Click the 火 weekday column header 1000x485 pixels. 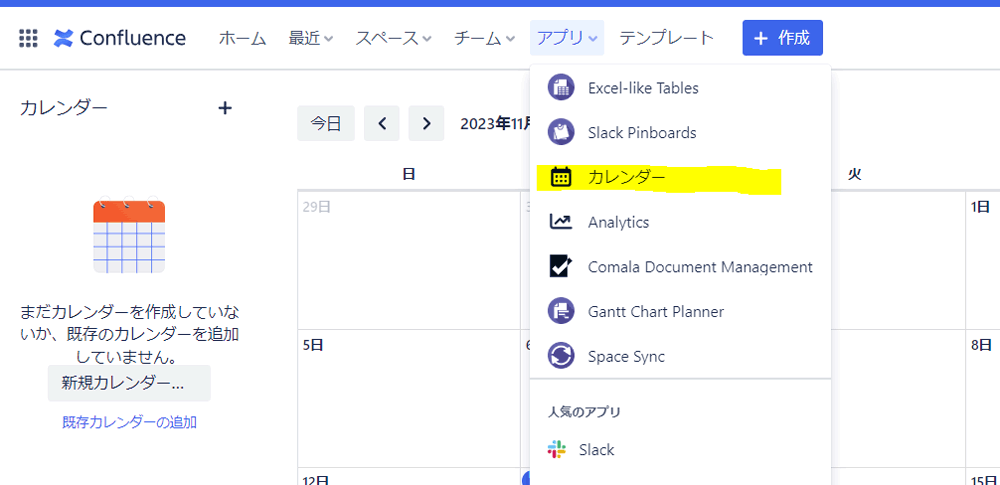[x=855, y=174]
